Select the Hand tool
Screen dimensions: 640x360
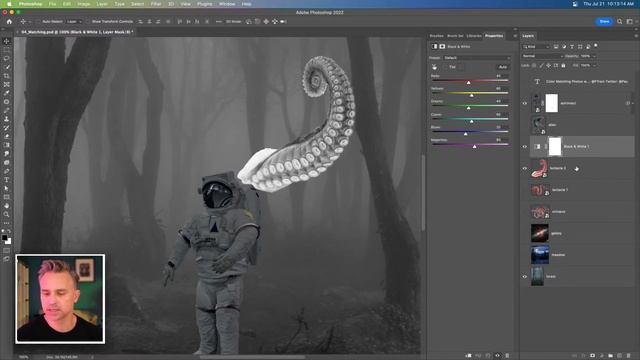[7, 206]
